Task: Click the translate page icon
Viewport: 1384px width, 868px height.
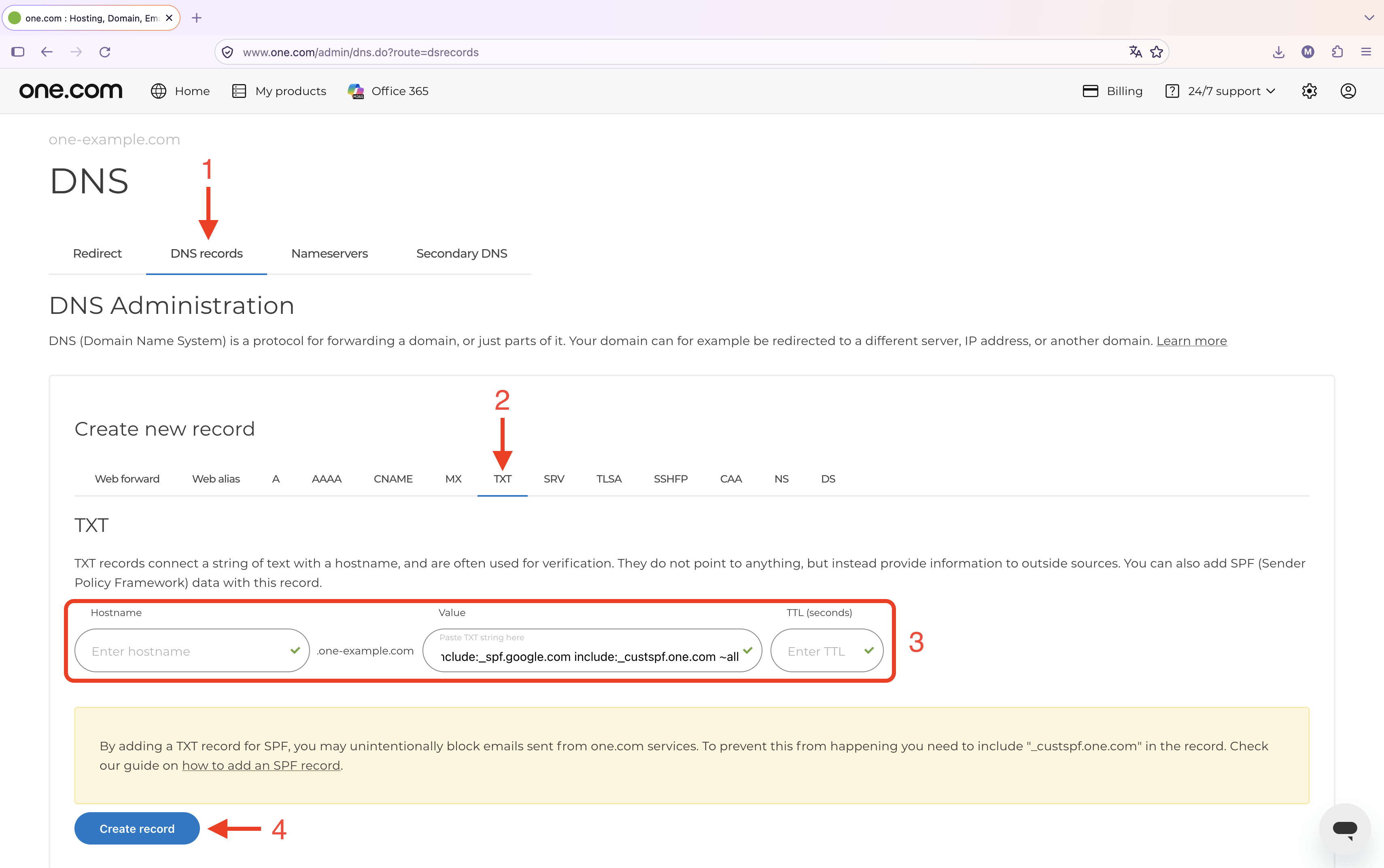Action: [x=1136, y=52]
